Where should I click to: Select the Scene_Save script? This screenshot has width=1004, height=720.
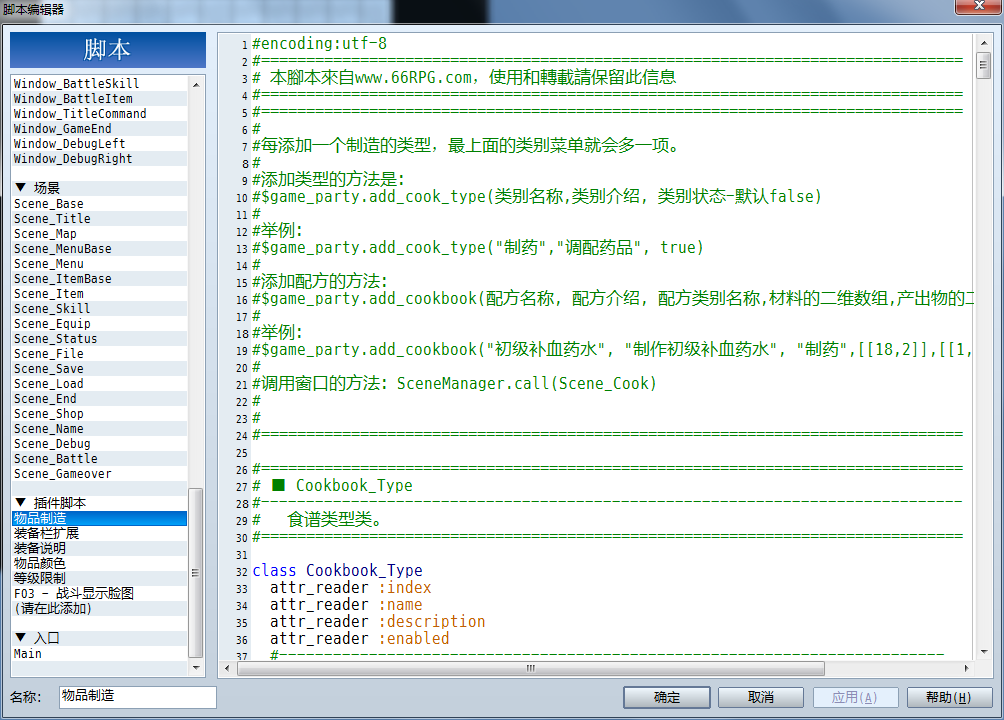tap(99, 368)
